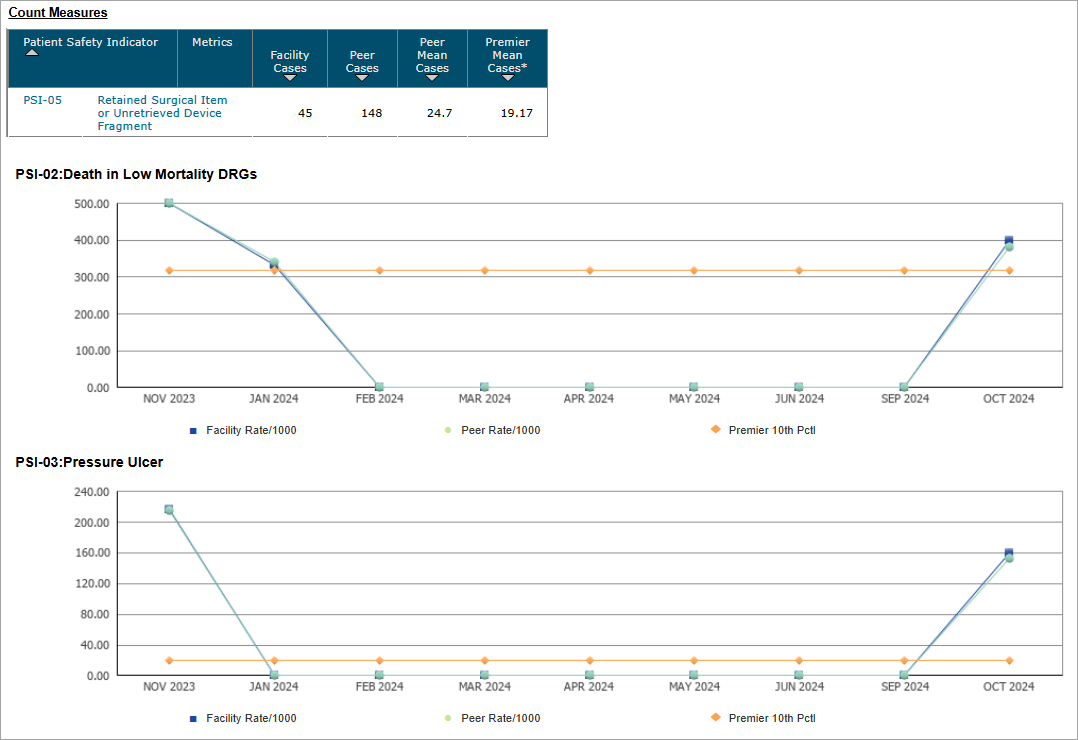1078x740 pixels.
Task: Click Count Measures section heading
Action: point(58,13)
